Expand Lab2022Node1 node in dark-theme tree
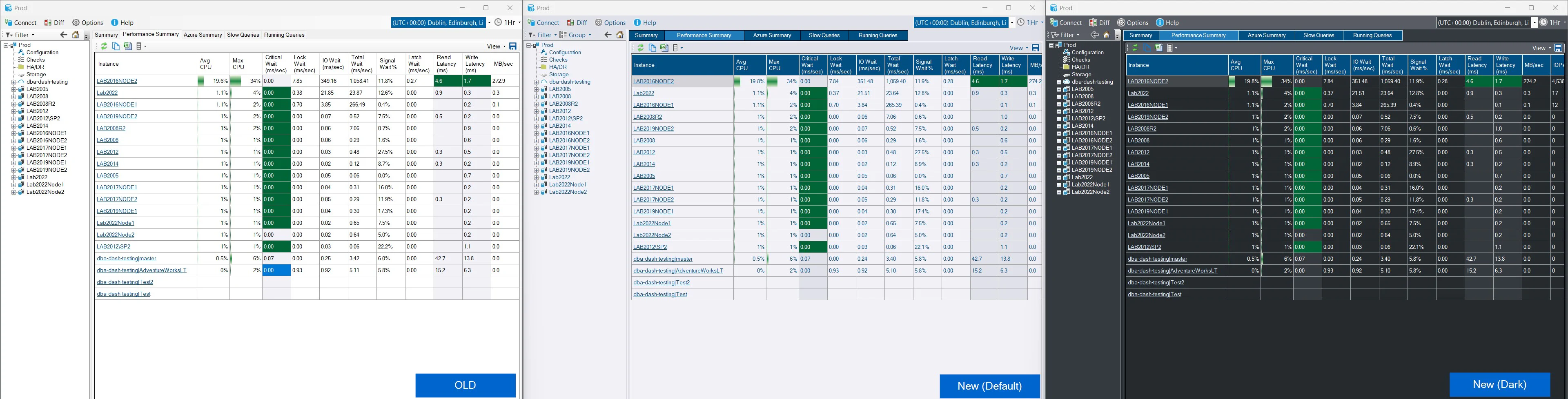The width and height of the screenshot is (1568, 399). coord(1058,184)
